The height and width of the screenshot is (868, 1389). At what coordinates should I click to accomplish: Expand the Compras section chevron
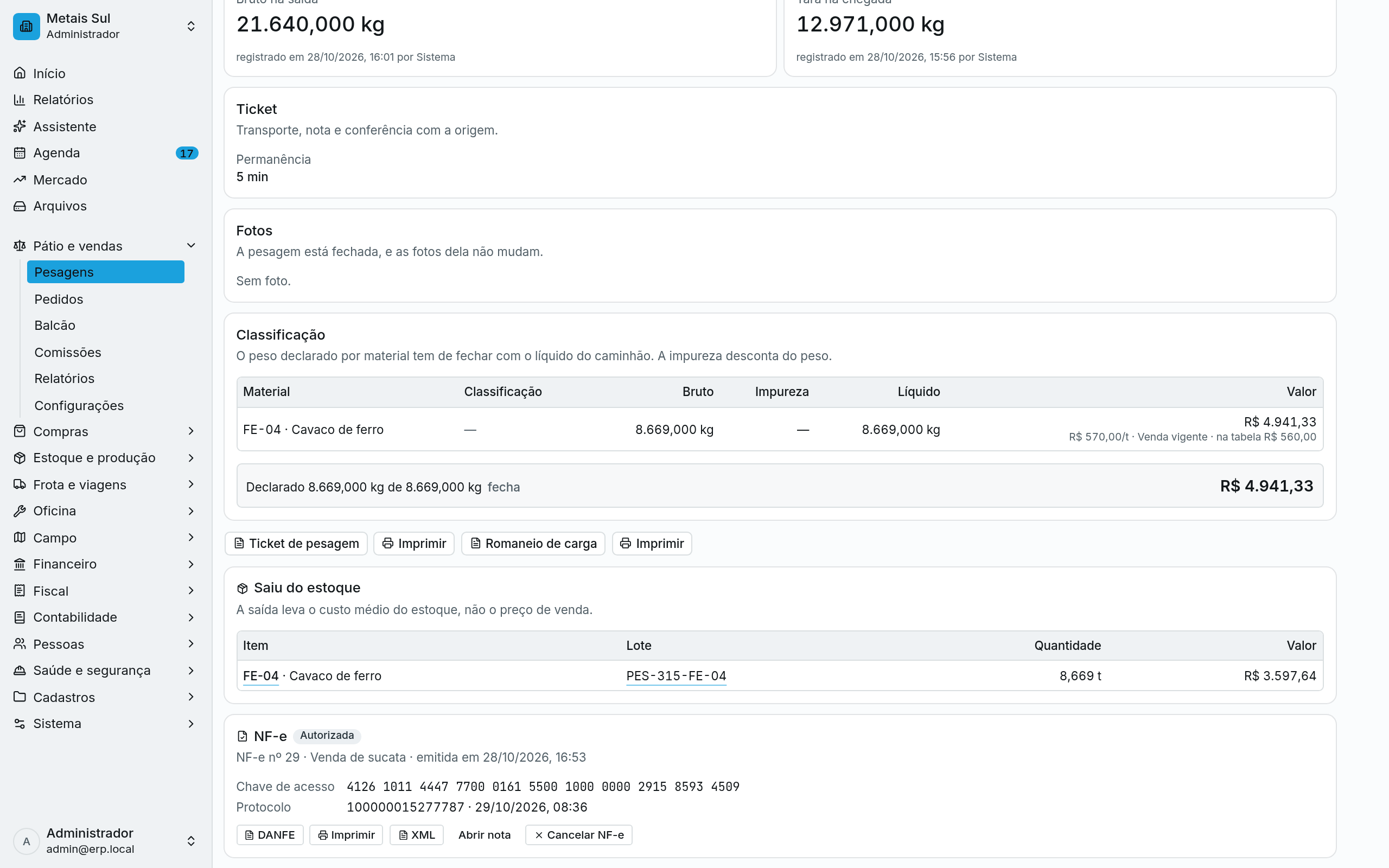[x=191, y=431]
